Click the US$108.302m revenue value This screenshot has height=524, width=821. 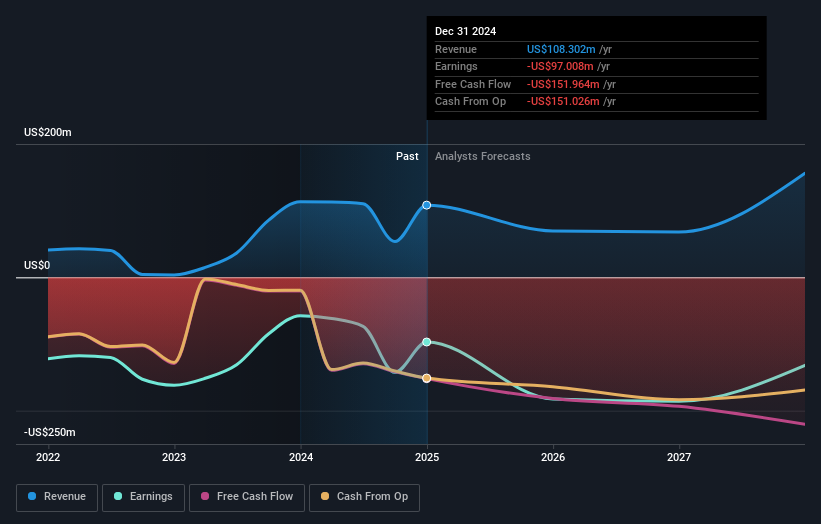pos(561,49)
